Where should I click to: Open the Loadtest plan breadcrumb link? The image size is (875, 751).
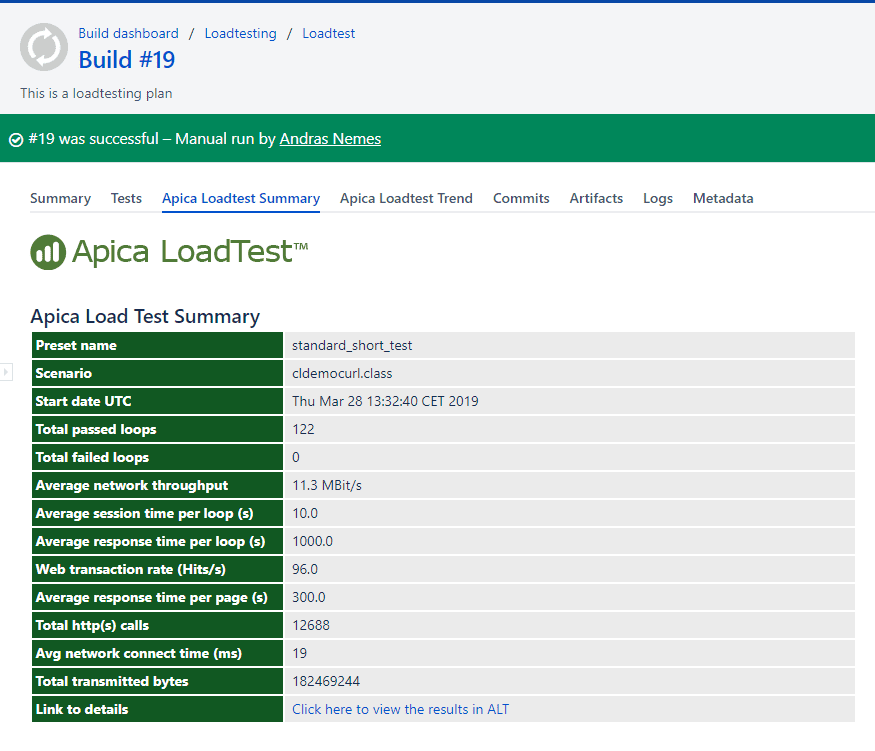(328, 33)
